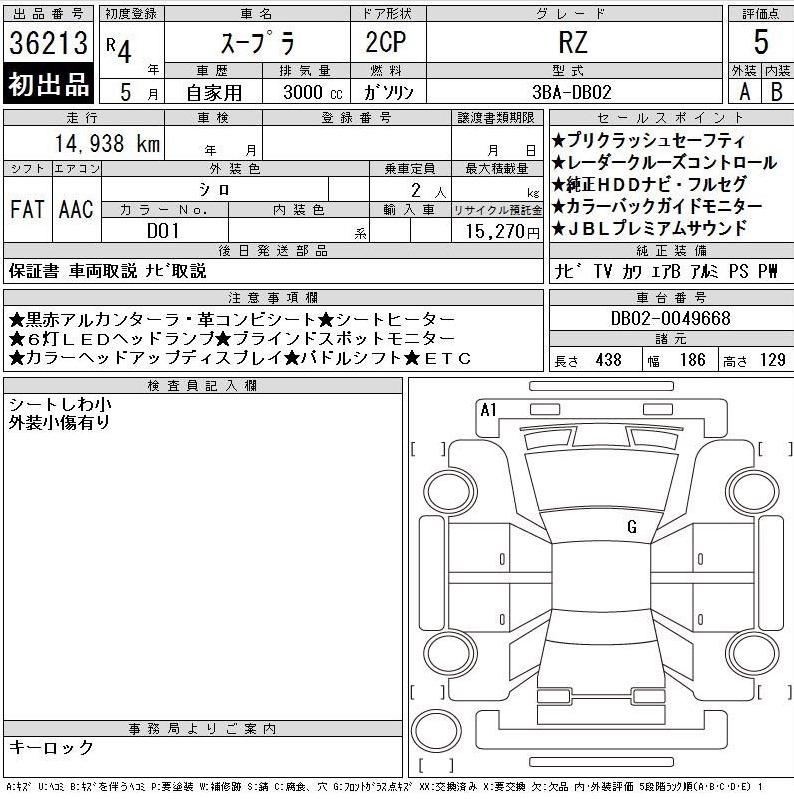Click the sales point プリクラッシュセーフティ
Screen dimensions: 794x799
(649, 140)
